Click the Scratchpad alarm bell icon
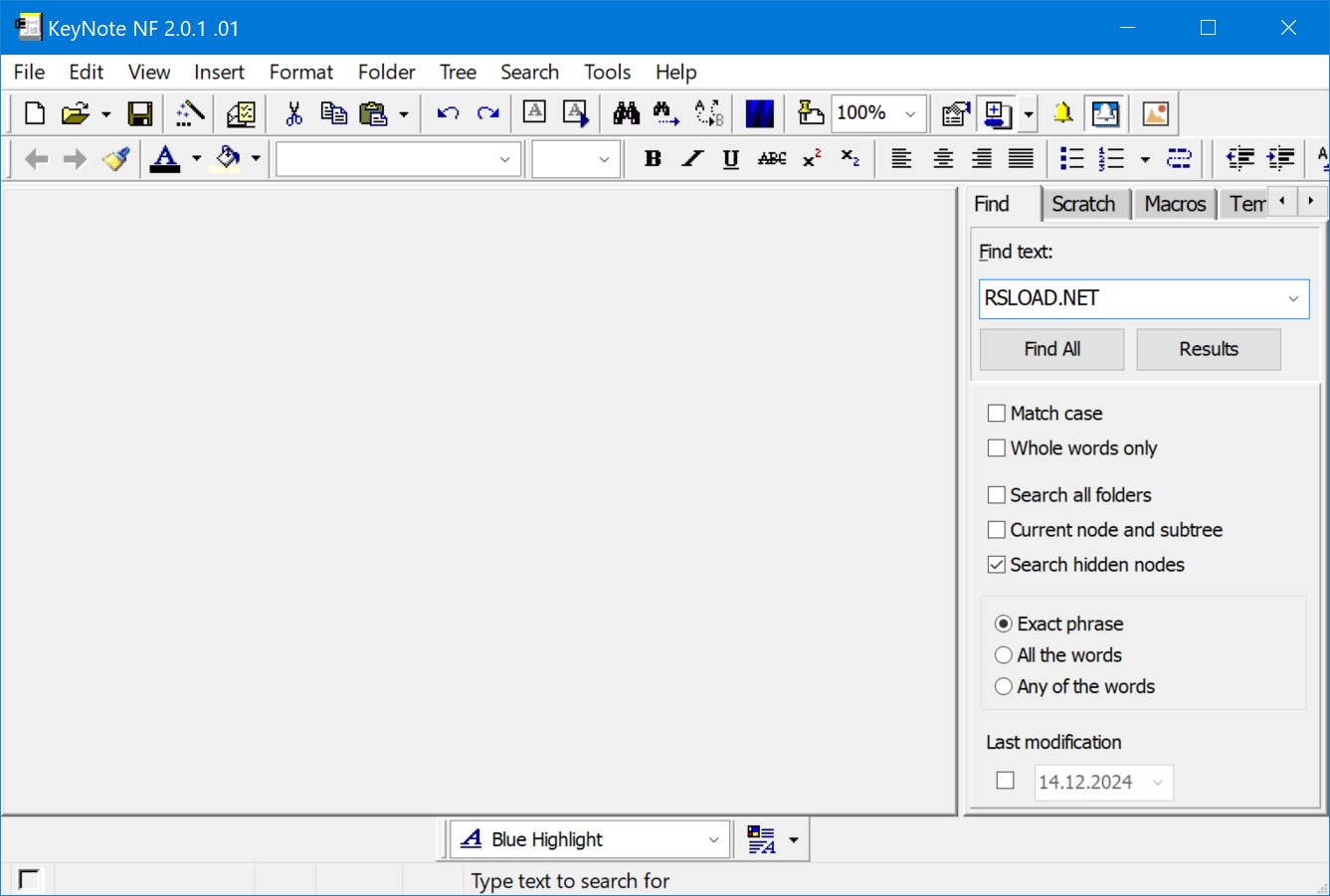This screenshot has width=1330, height=896. pyautogui.click(x=1062, y=112)
